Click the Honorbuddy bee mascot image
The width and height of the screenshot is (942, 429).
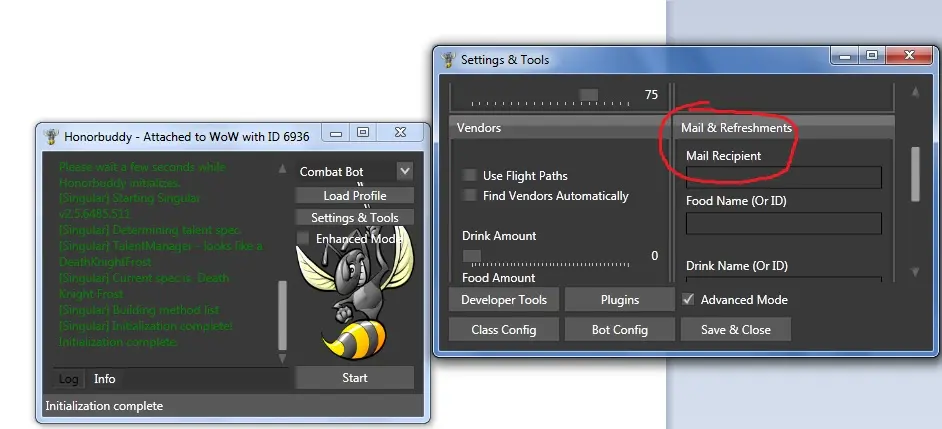tap(355, 294)
